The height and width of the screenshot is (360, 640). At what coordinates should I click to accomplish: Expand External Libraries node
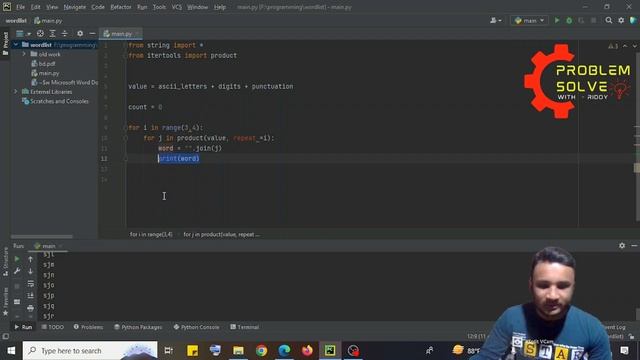click(x=16, y=92)
